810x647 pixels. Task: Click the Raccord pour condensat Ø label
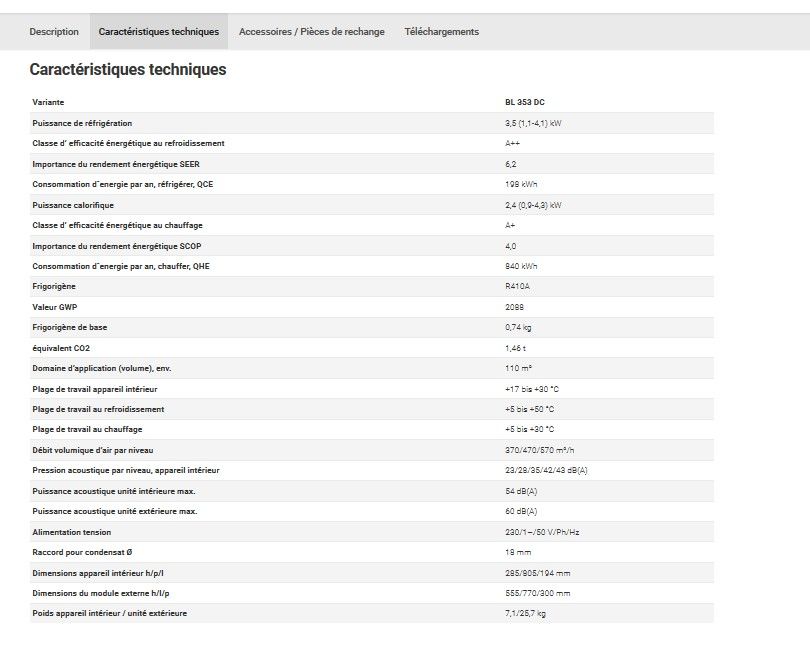pyautogui.click(x=81, y=552)
